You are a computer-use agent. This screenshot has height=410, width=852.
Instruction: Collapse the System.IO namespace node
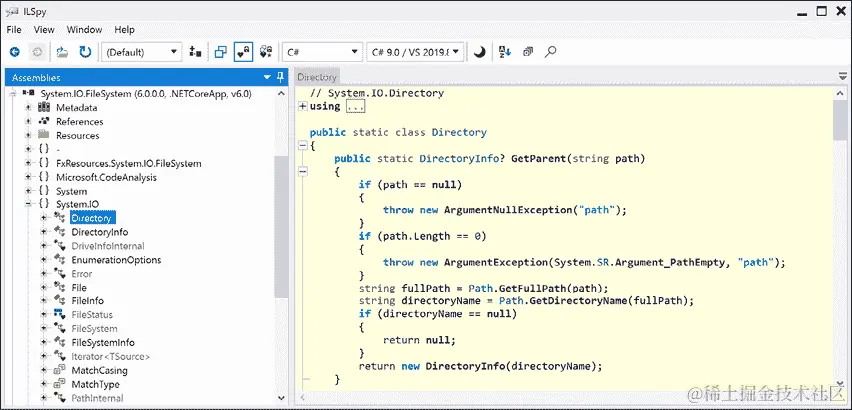pyautogui.click(x=28, y=204)
